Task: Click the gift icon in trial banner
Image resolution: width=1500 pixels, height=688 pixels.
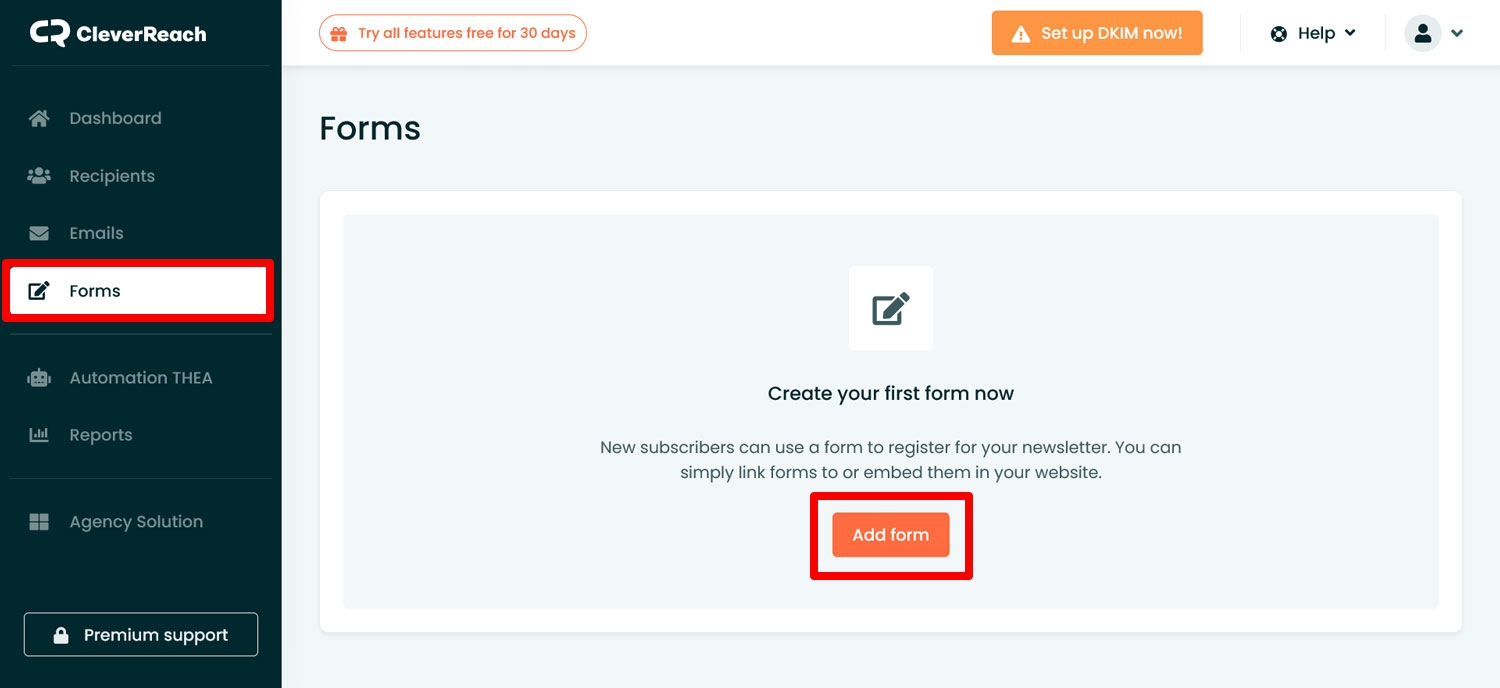Action: pyautogui.click(x=339, y=33)
